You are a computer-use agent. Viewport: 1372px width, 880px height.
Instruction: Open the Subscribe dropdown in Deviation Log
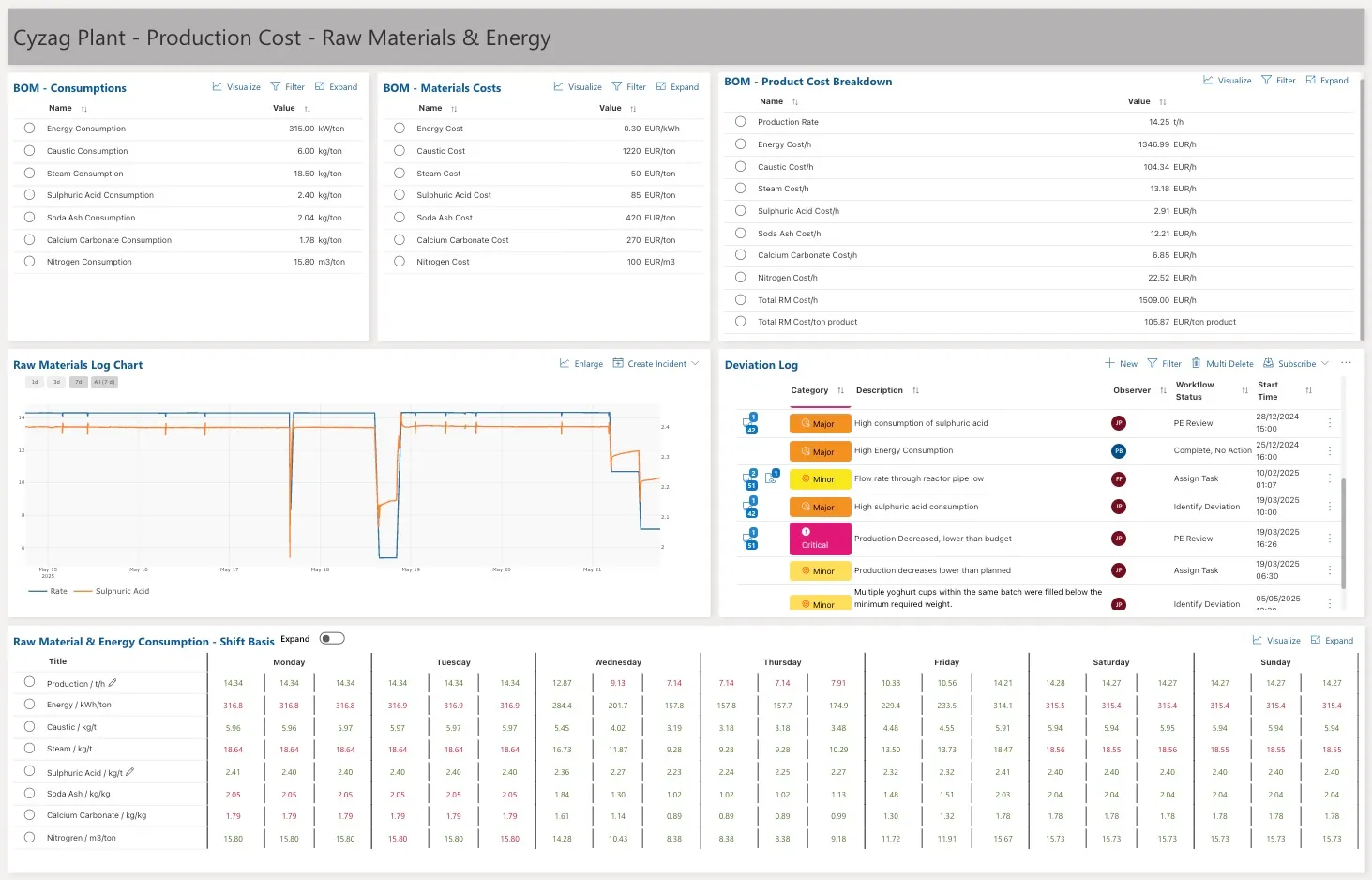[x=1296, y=364]
